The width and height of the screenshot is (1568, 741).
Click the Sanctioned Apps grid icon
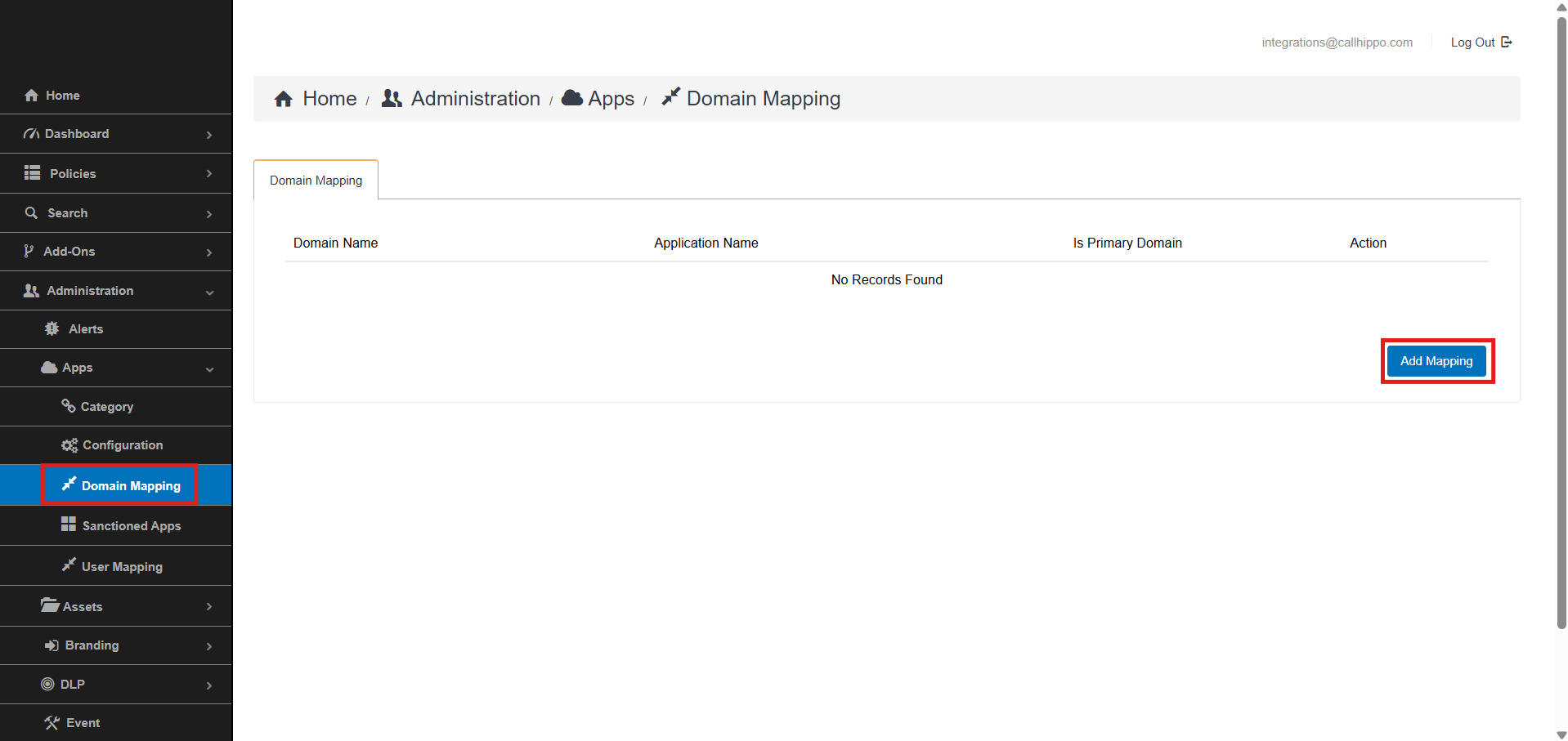[x=69, y=525]
